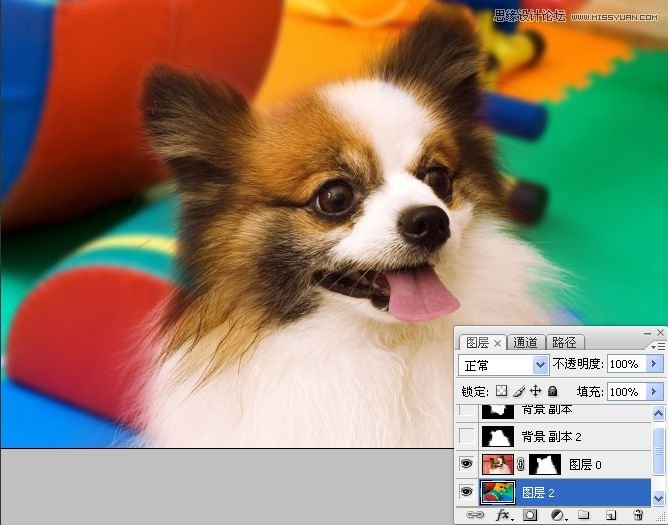The height and width of the screenshot is (525, 668).
Task: Show the 背景 副本 2 layer
Action: 467,436
